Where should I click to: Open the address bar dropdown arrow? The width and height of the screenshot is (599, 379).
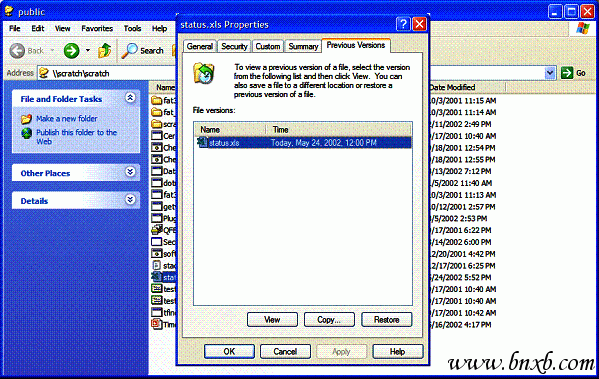[x=550, y=73]
